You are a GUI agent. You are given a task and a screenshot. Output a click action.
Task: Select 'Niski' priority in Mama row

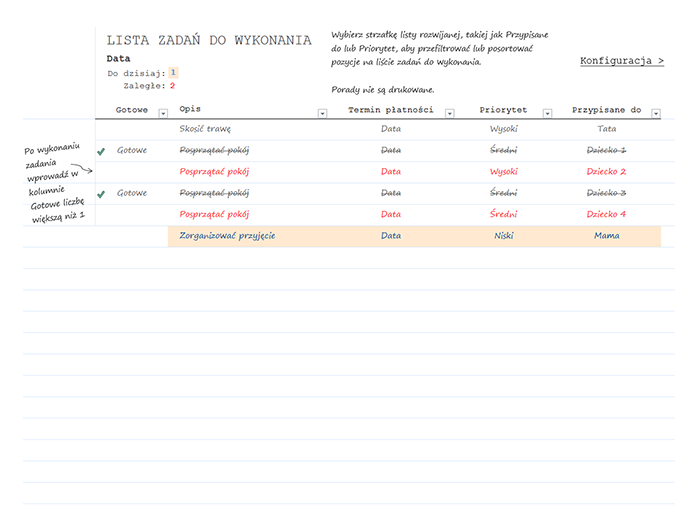[x=504, y=235]
